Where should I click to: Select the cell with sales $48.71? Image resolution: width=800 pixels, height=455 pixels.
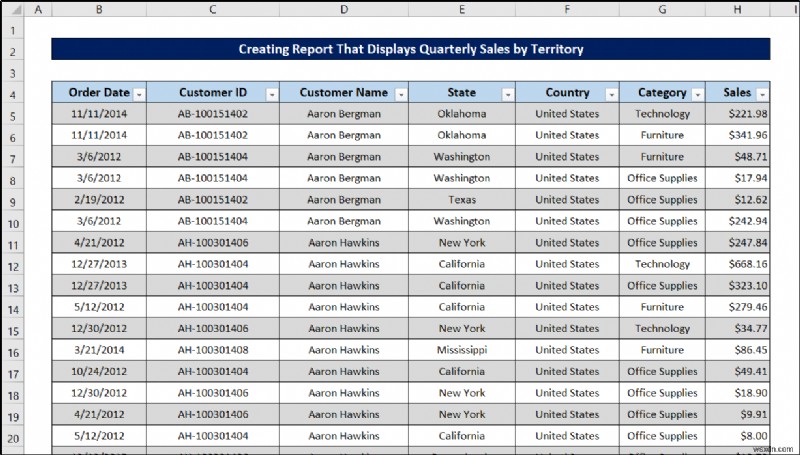(x=738, y=157)
